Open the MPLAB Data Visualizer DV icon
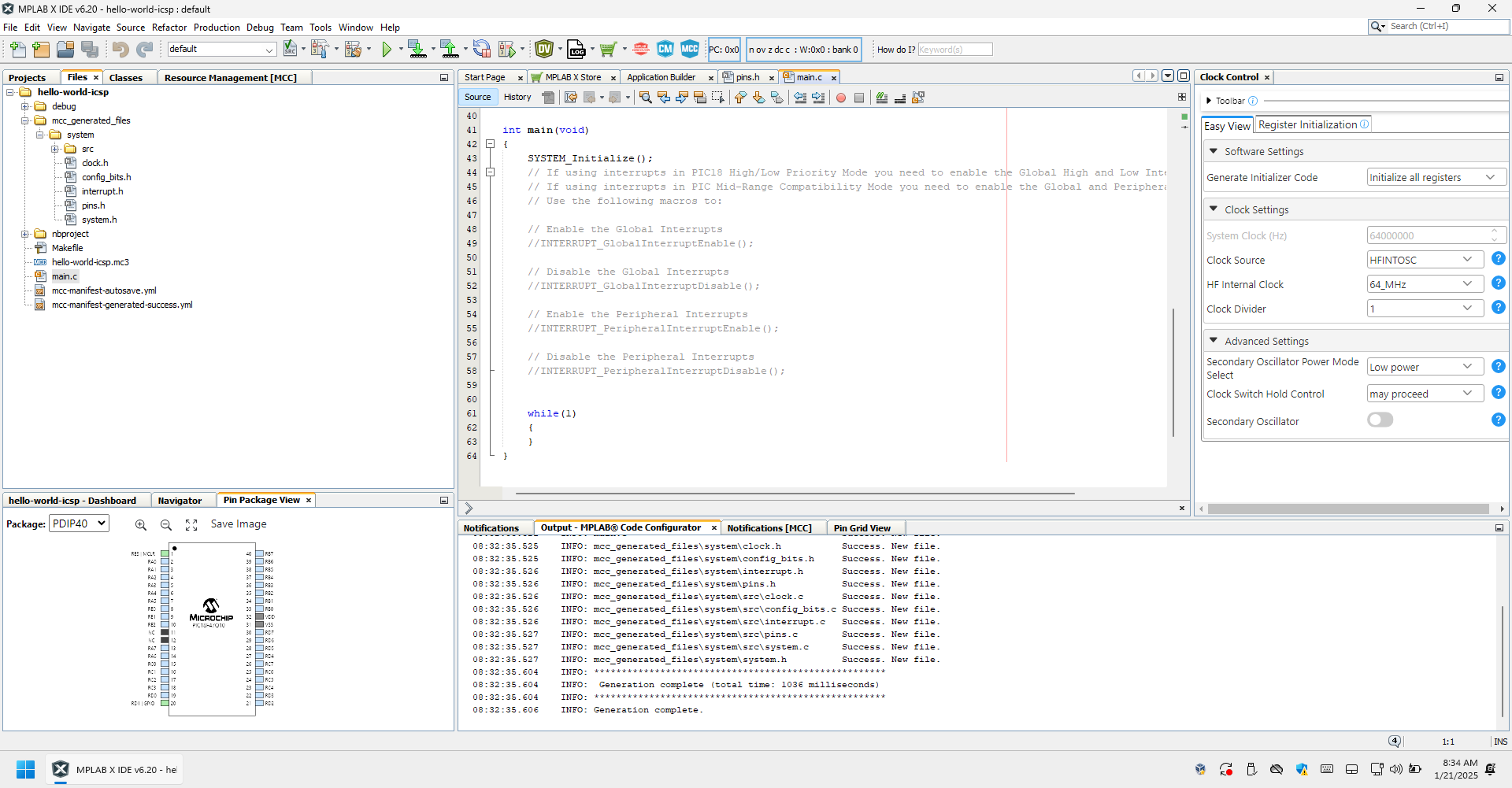Image resolution: width=1512 pixels, height=788 pixels. [x=544, y=50]
